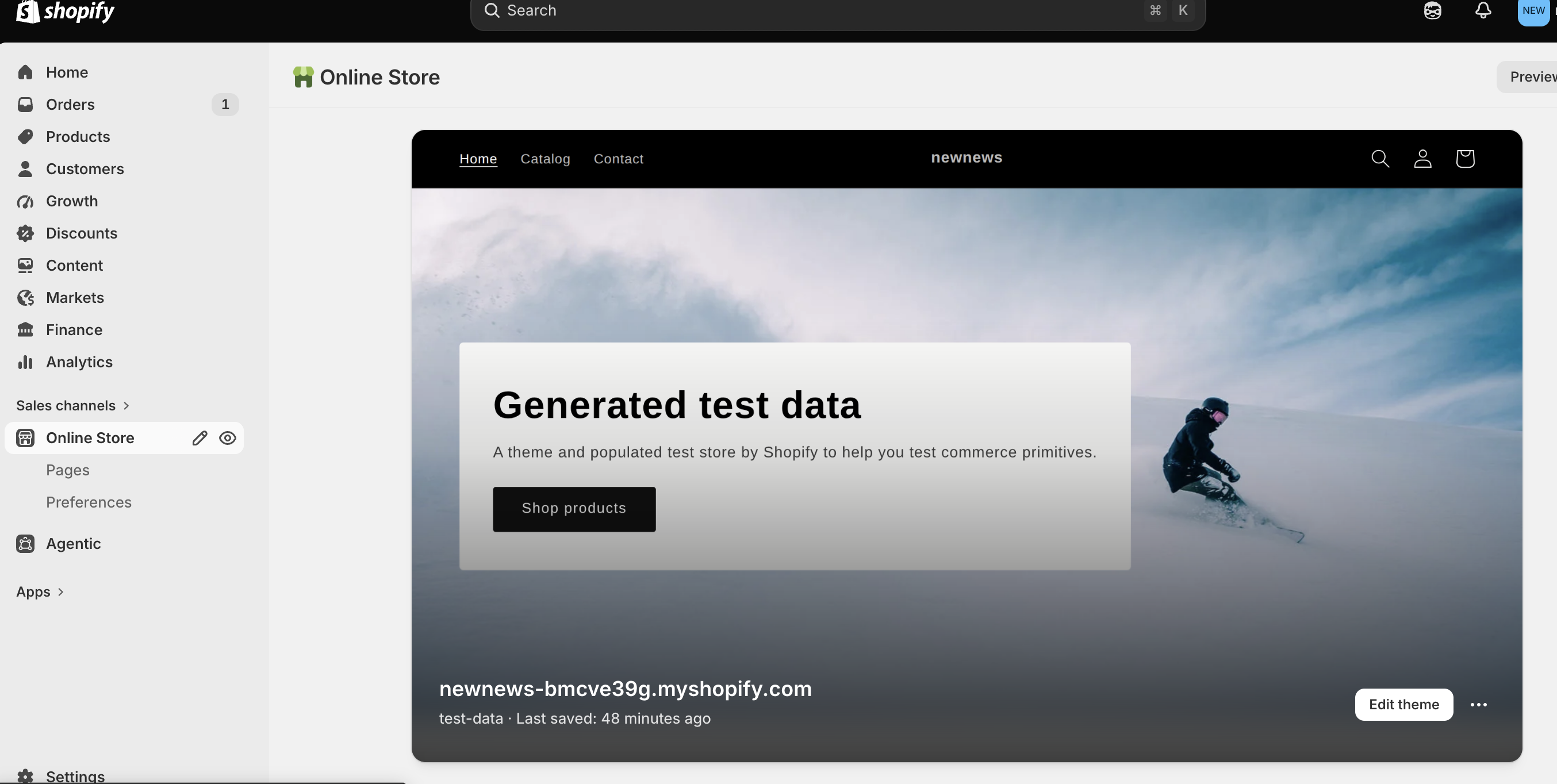Click the Products tag icon
This screenshot has height=784, width=1557.
click(25, 136)
